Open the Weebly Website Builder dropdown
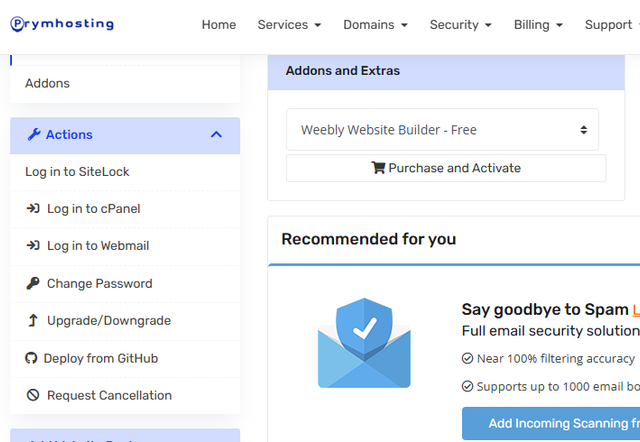Image resolution: width=640 pixels, height=442 pixels. click(x=442, y=130)
